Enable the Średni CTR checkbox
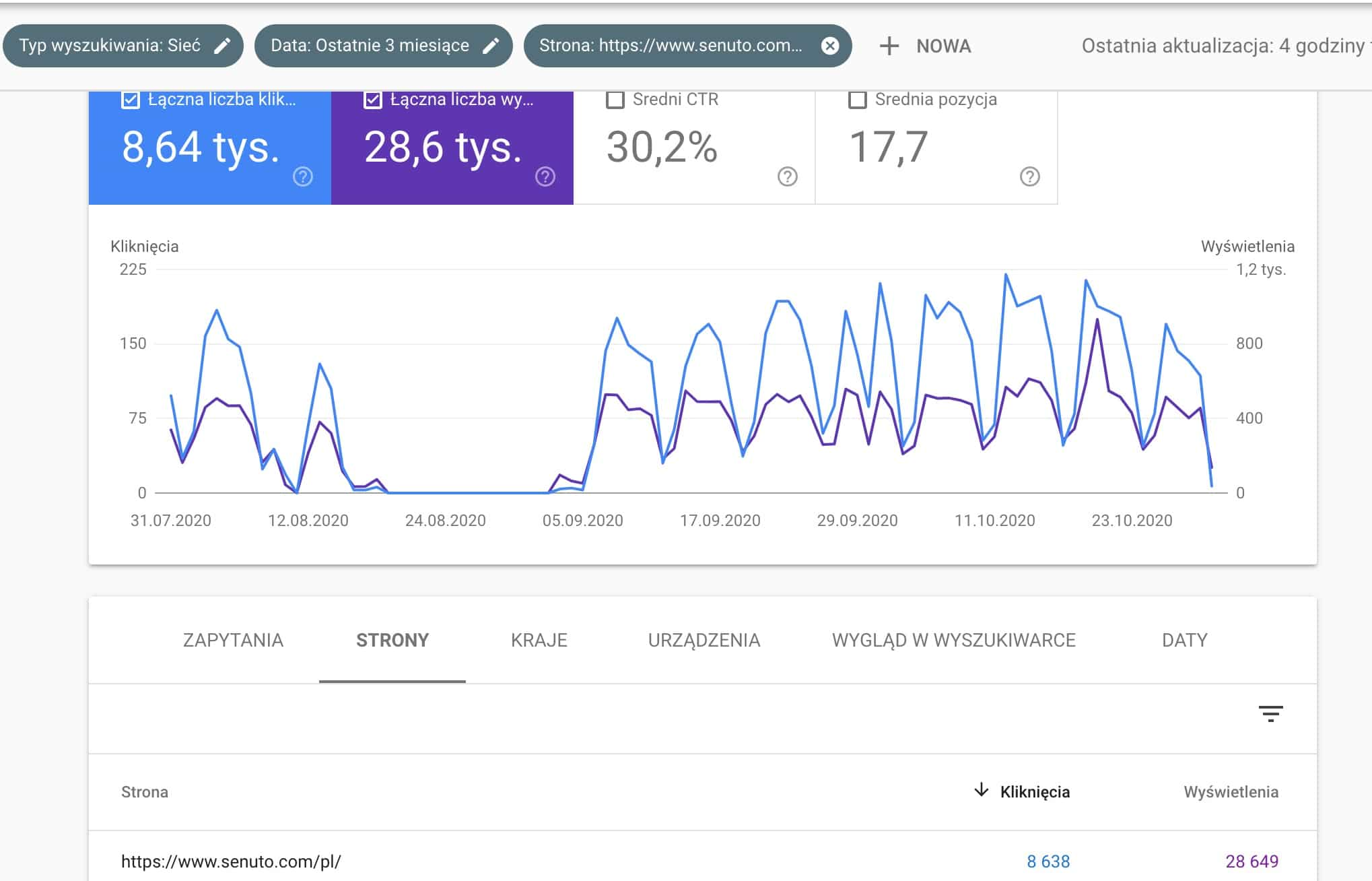This screenshot has height=881, width=1372. [x=615, y=100]
